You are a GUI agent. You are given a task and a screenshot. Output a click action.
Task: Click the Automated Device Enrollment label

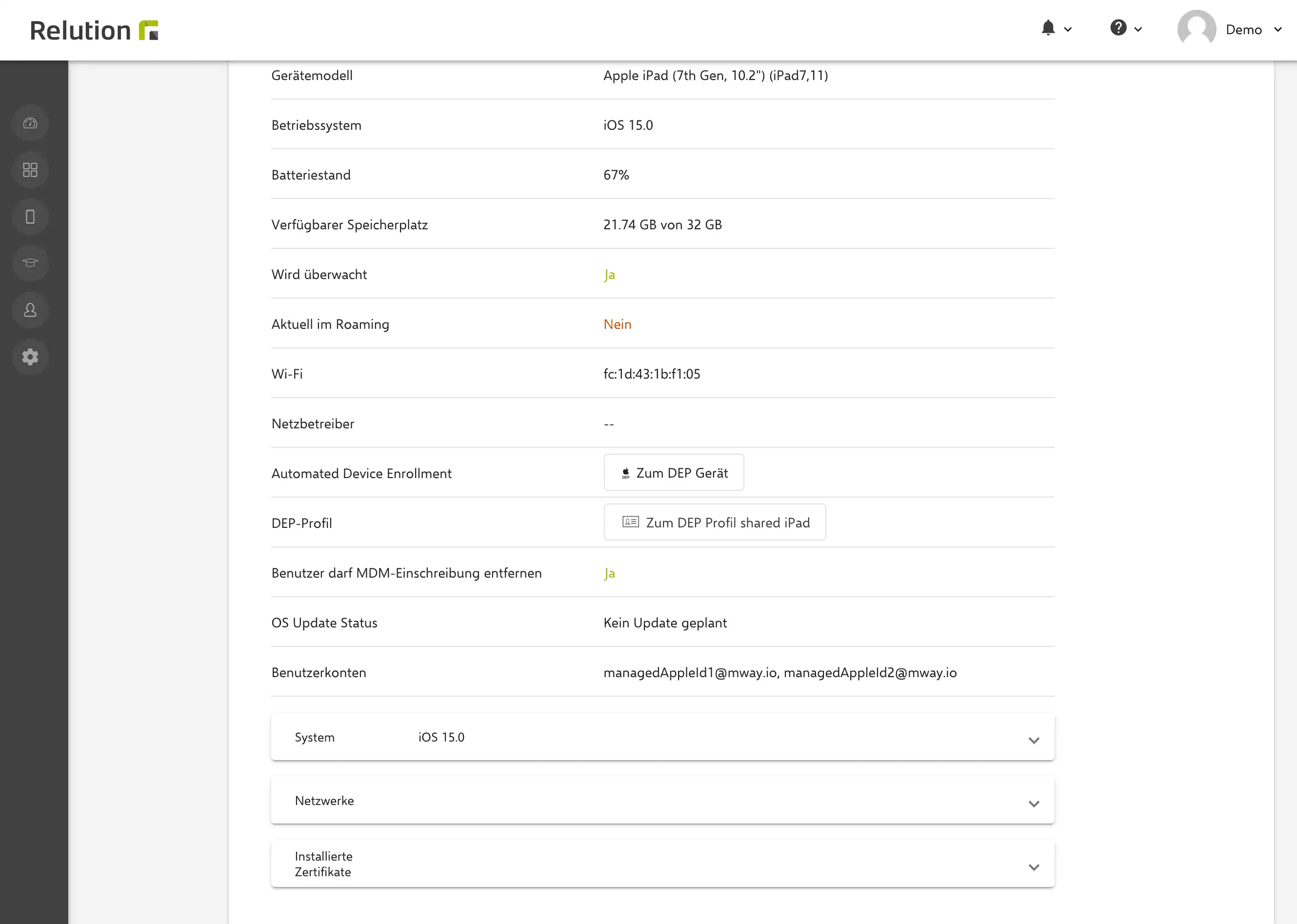pos(361,473)
